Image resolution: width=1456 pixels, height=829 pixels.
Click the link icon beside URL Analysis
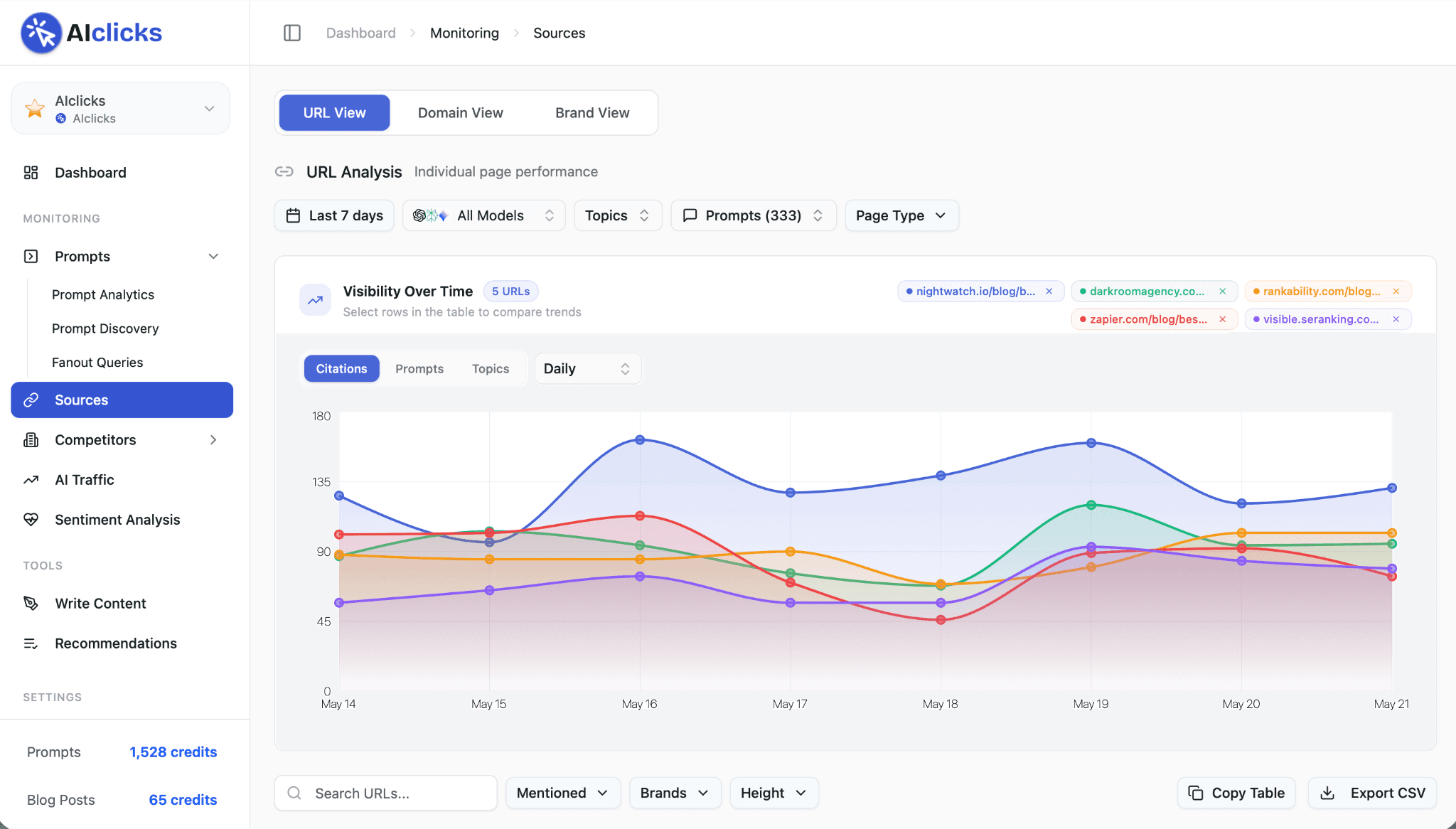coord(284,171)
